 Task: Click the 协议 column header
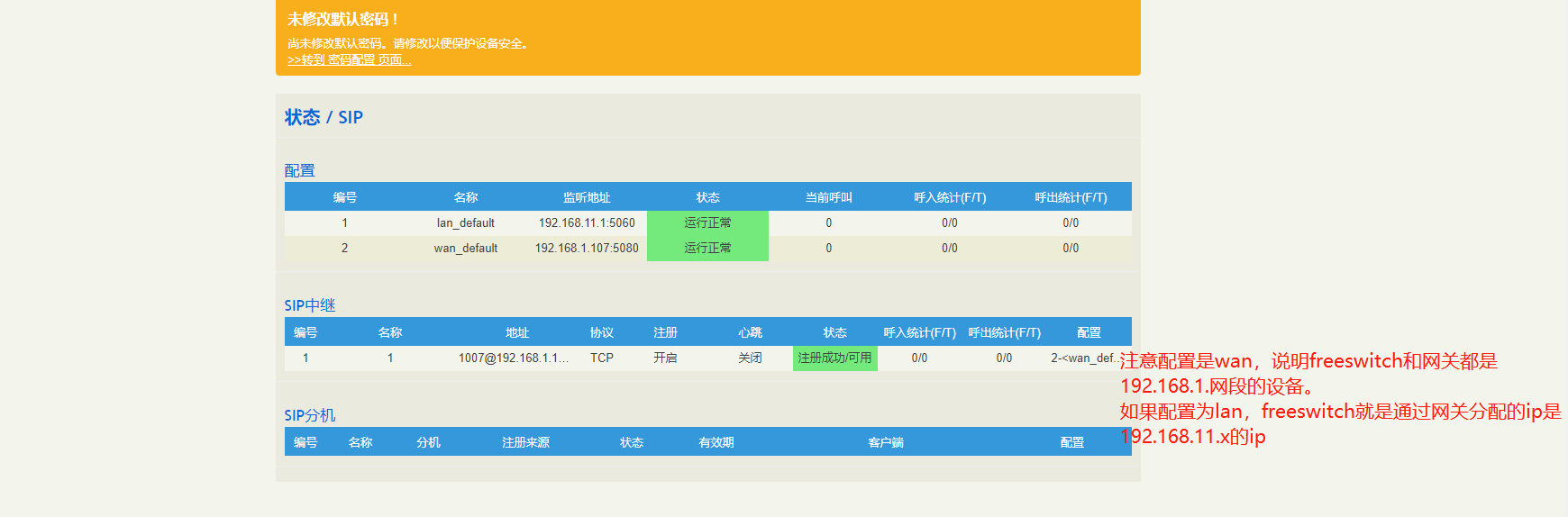pyautogui.click(x=602, y=332)
